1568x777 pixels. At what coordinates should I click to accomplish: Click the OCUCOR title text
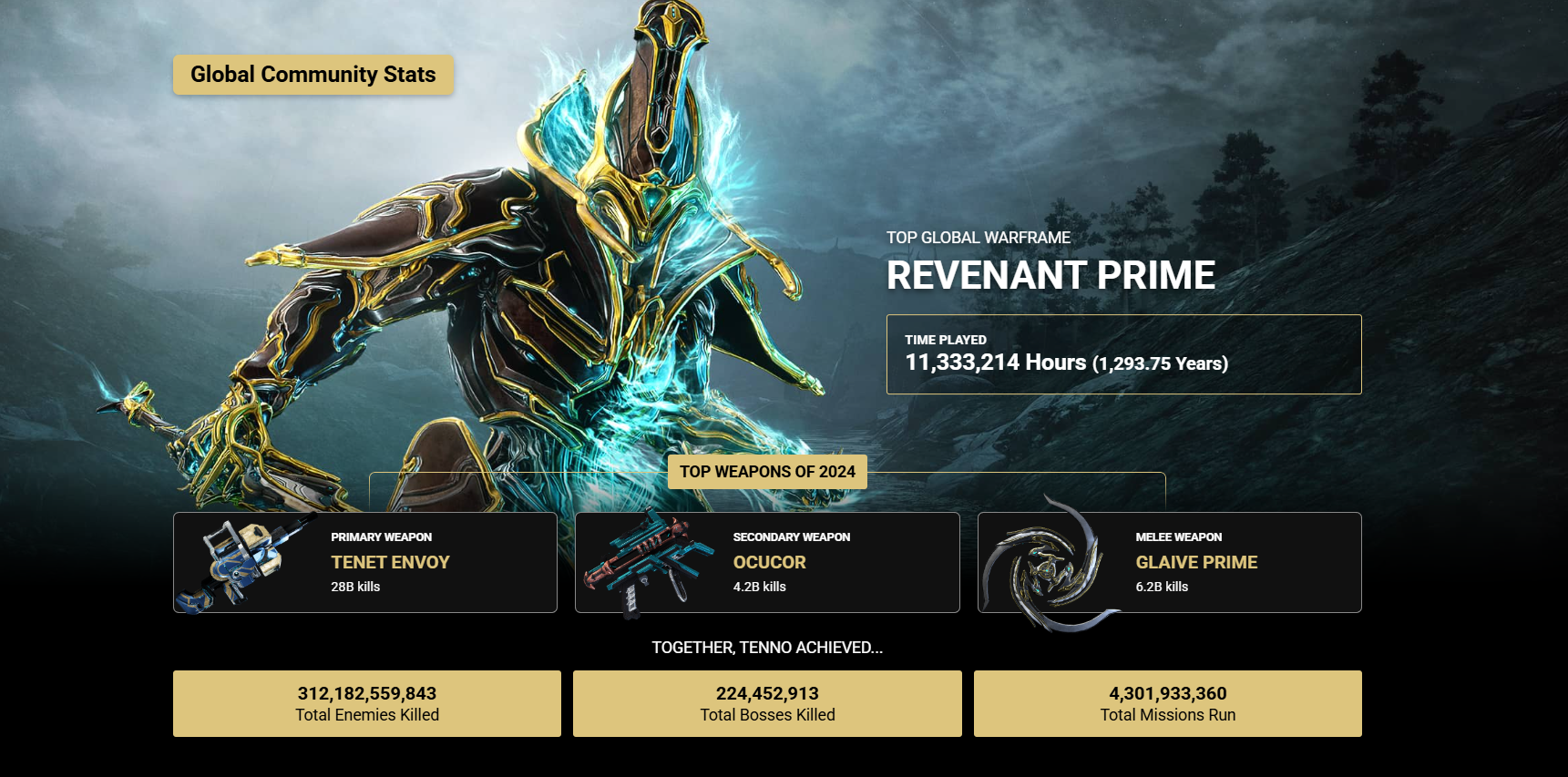click(770, 562)
